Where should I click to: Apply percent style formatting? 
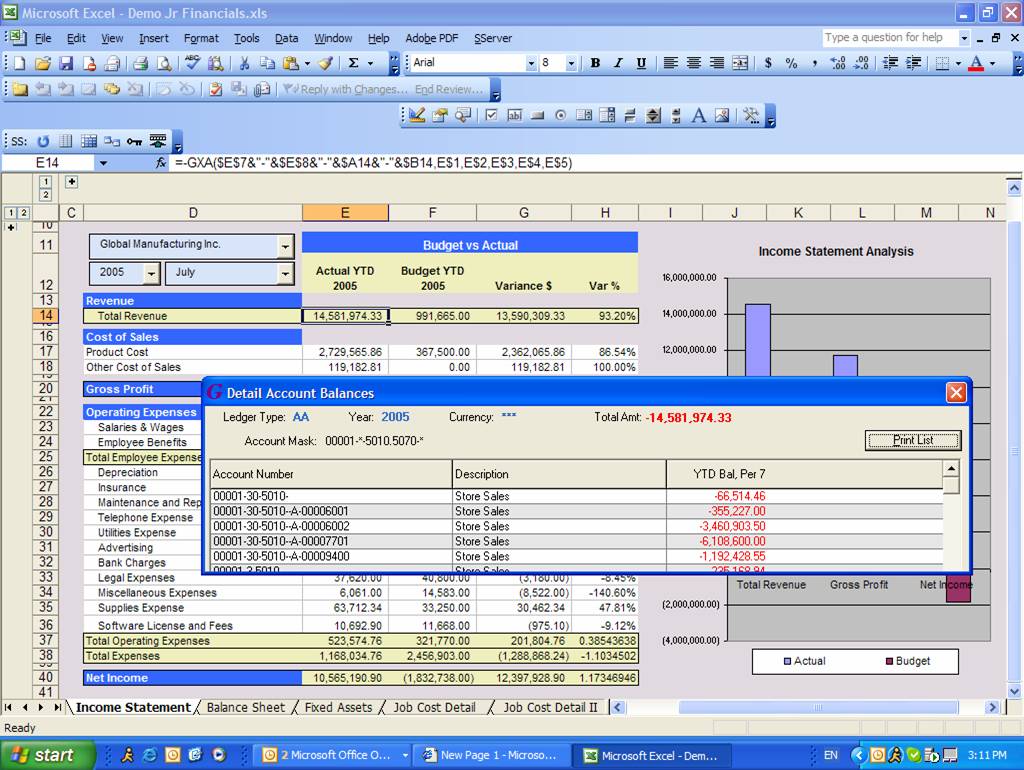[791, 63]
